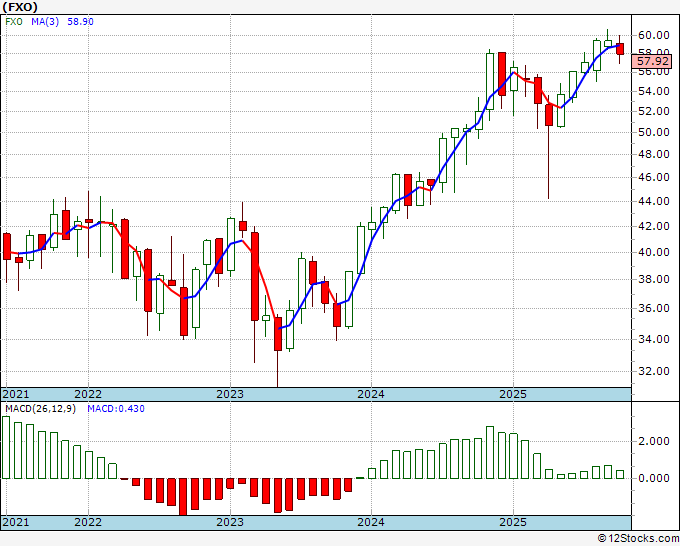Click the first MACD green bar of 2021

tap(6, 448)
